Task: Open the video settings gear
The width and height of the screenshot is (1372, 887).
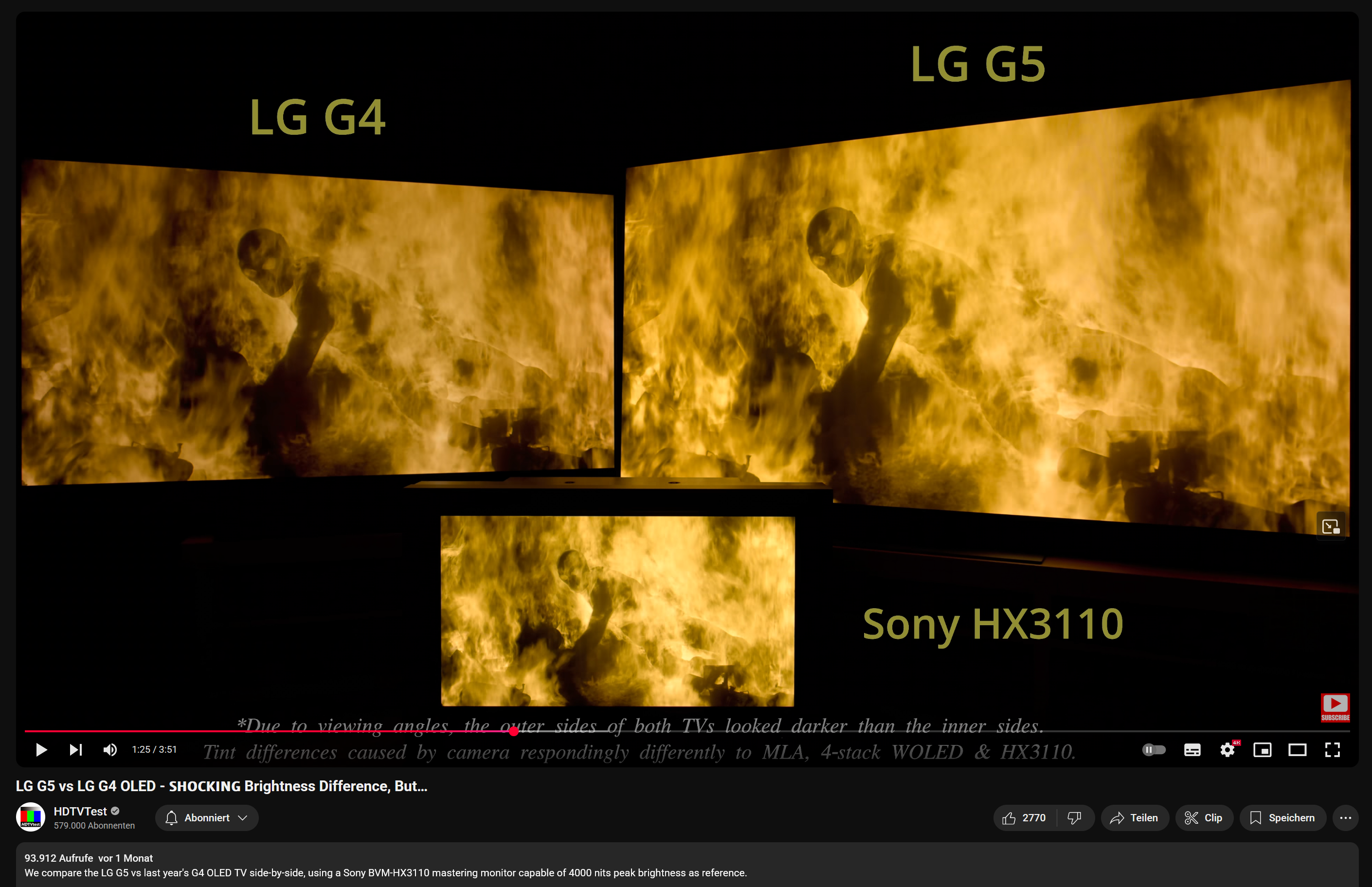Action: coord(1227,749)
